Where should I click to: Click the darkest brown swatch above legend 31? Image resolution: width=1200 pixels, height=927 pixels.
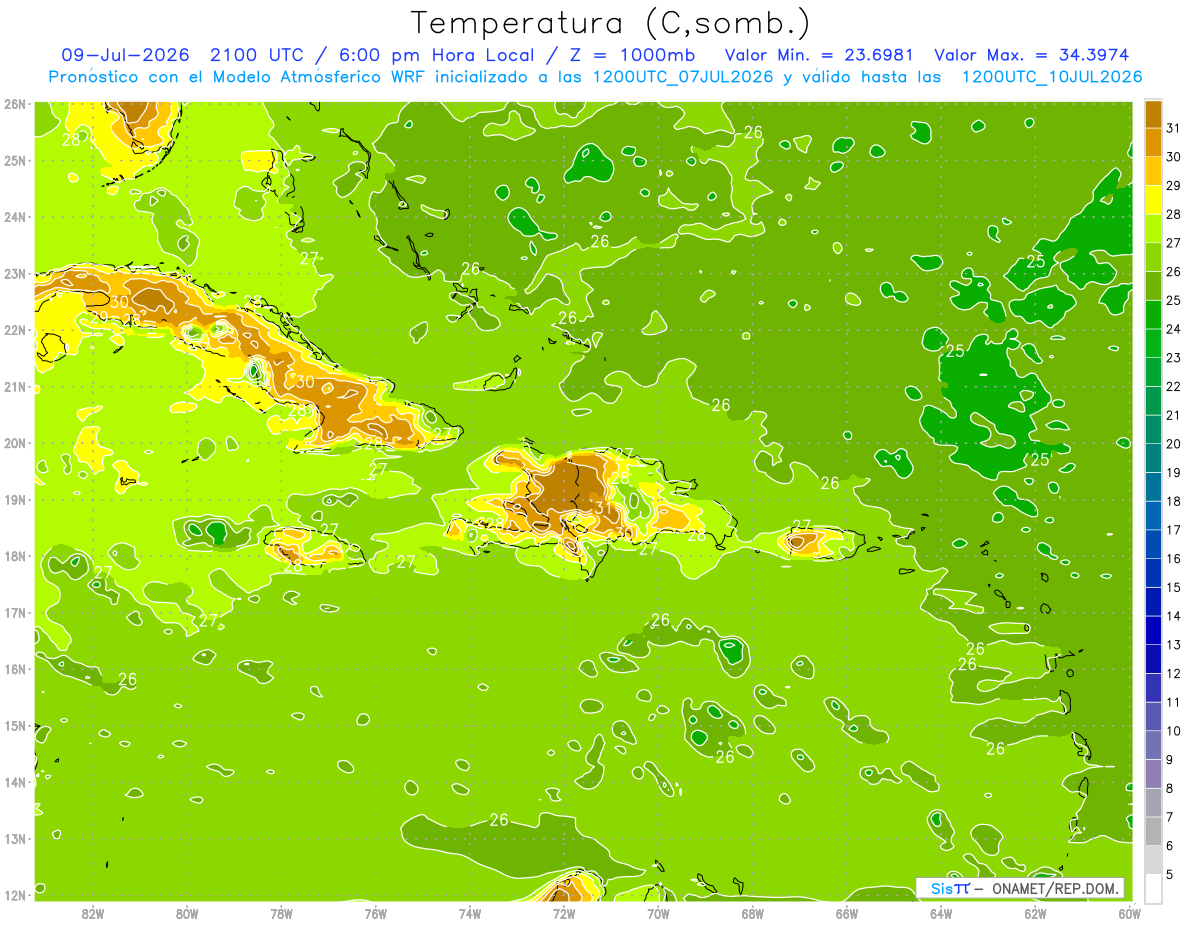point(1154,114)
